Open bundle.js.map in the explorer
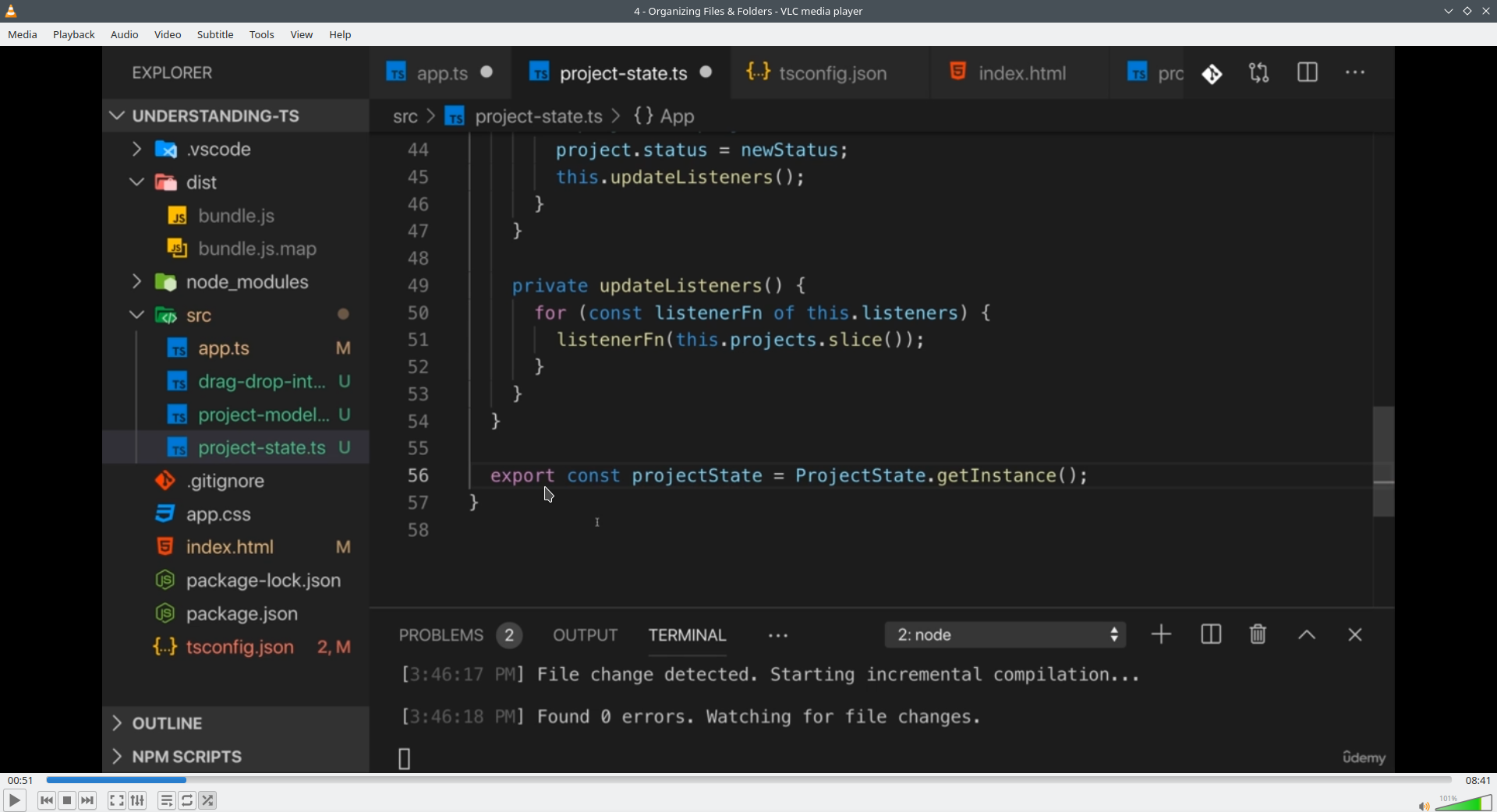1497x812 pixels. 235,249
